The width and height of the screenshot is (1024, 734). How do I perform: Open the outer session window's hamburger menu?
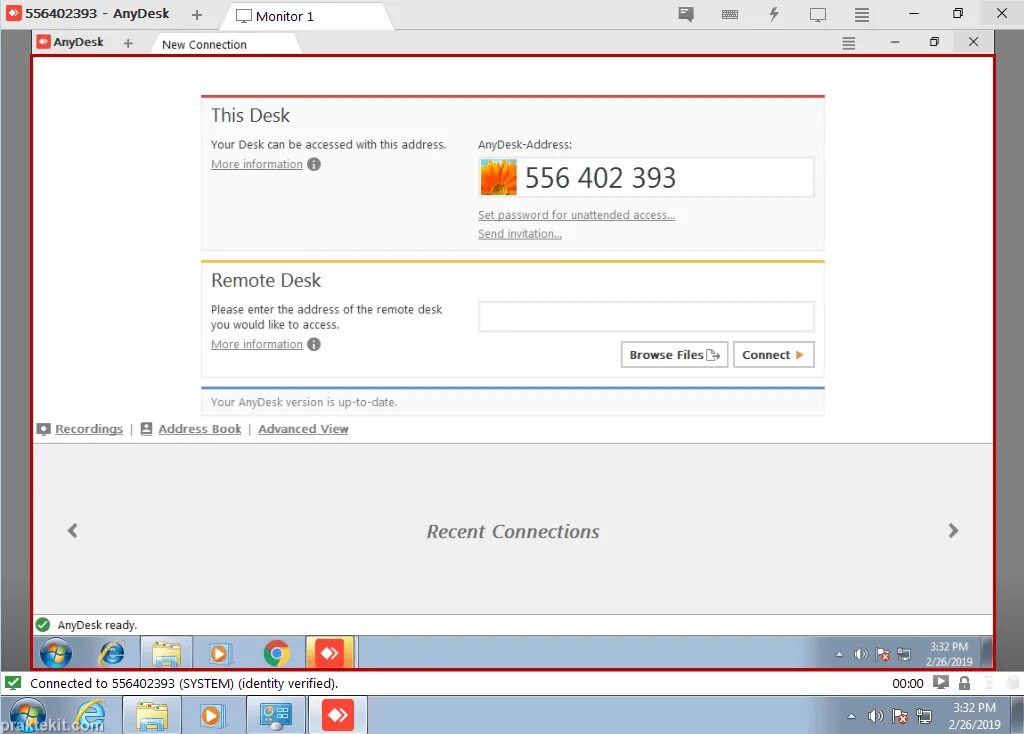(861, 14)
